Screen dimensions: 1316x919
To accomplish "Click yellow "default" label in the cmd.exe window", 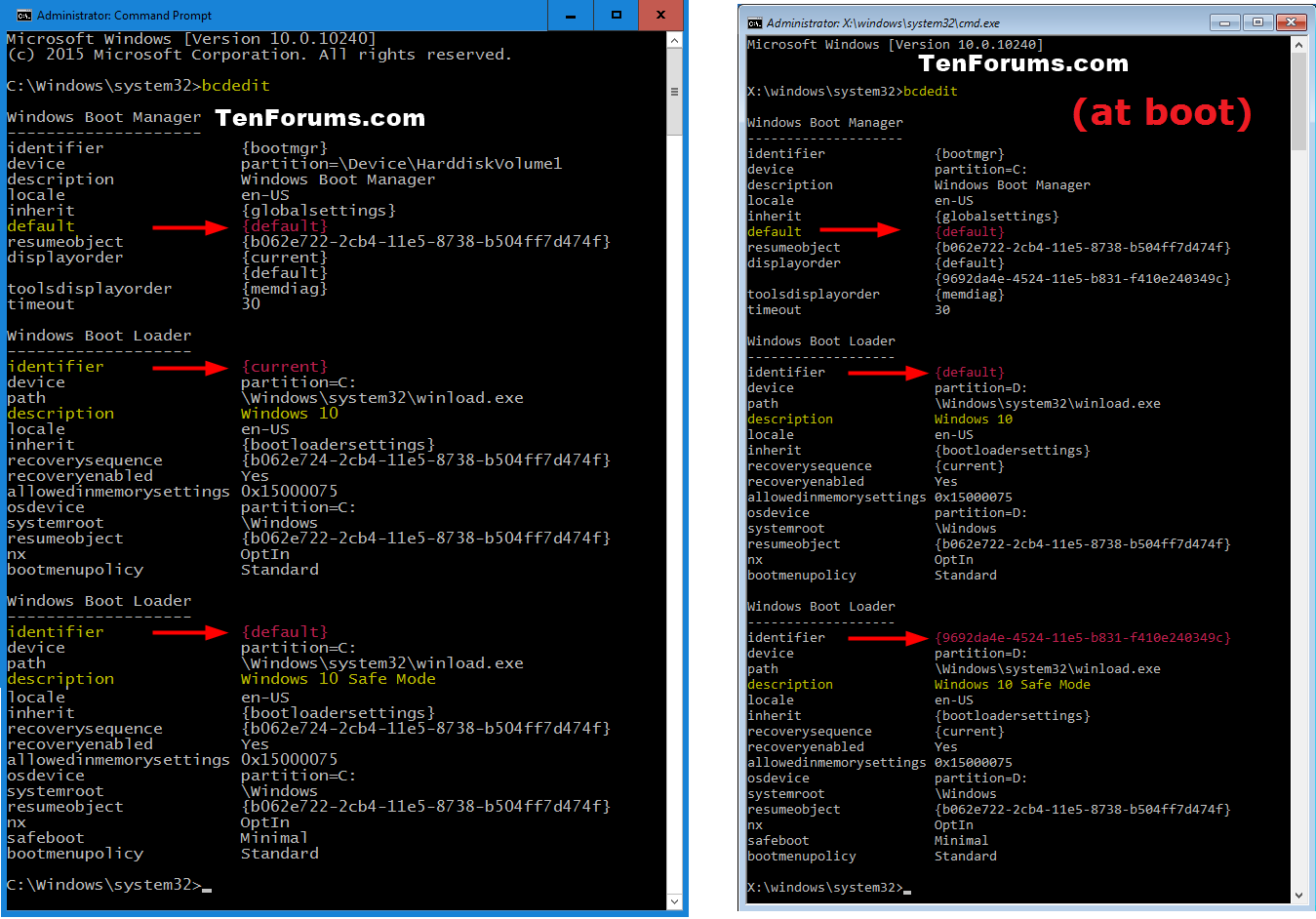I will [775, 232].
